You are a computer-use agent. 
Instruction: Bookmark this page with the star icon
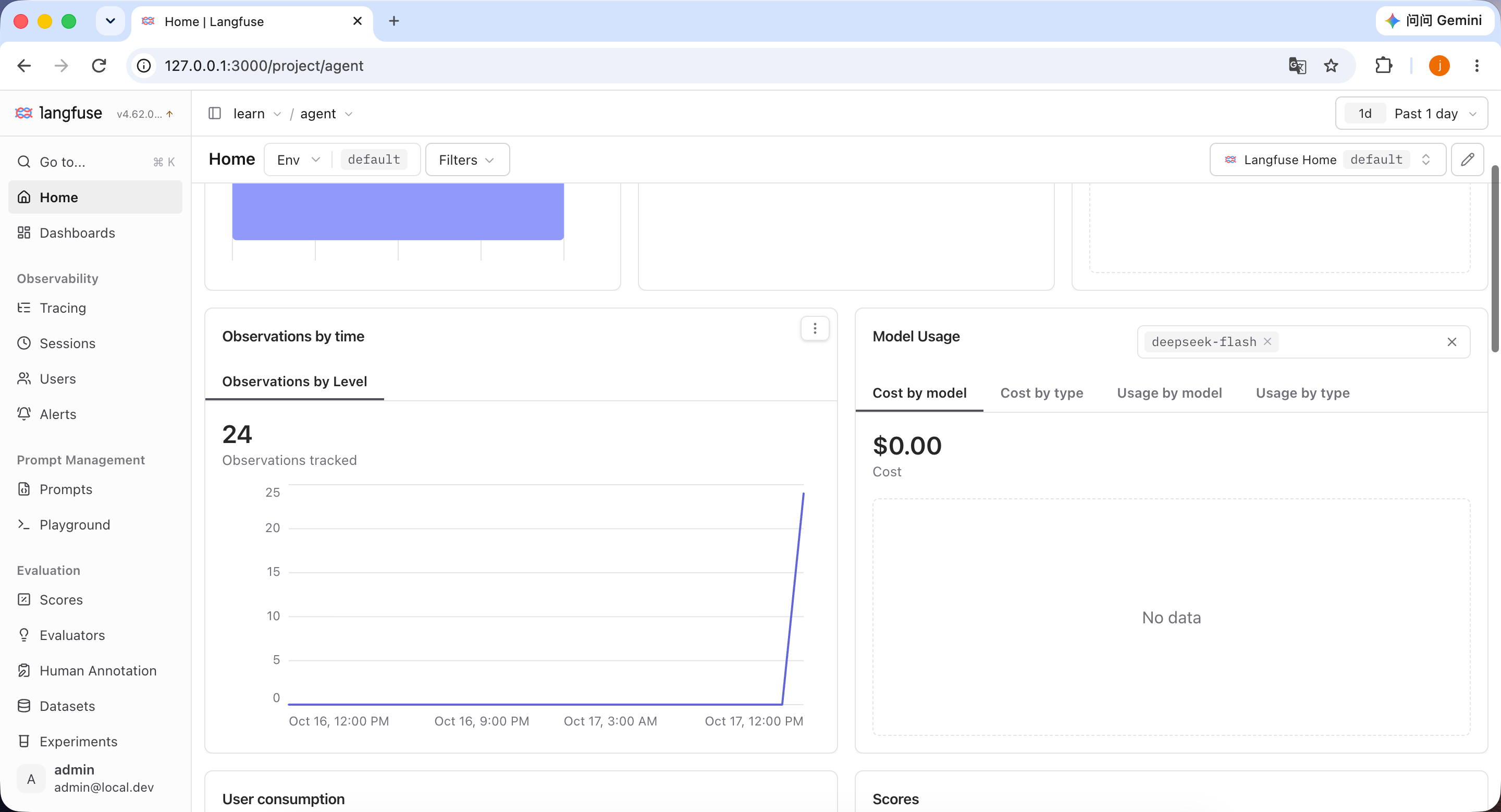[x=1331, y=65]
